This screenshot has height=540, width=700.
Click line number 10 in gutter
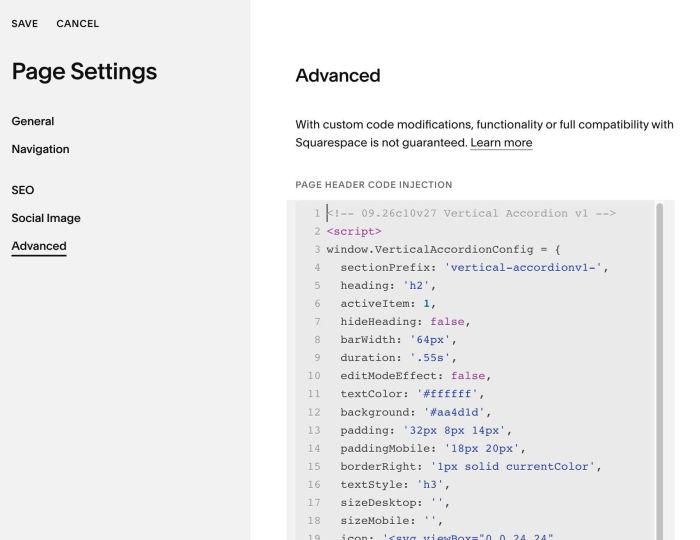314,376
